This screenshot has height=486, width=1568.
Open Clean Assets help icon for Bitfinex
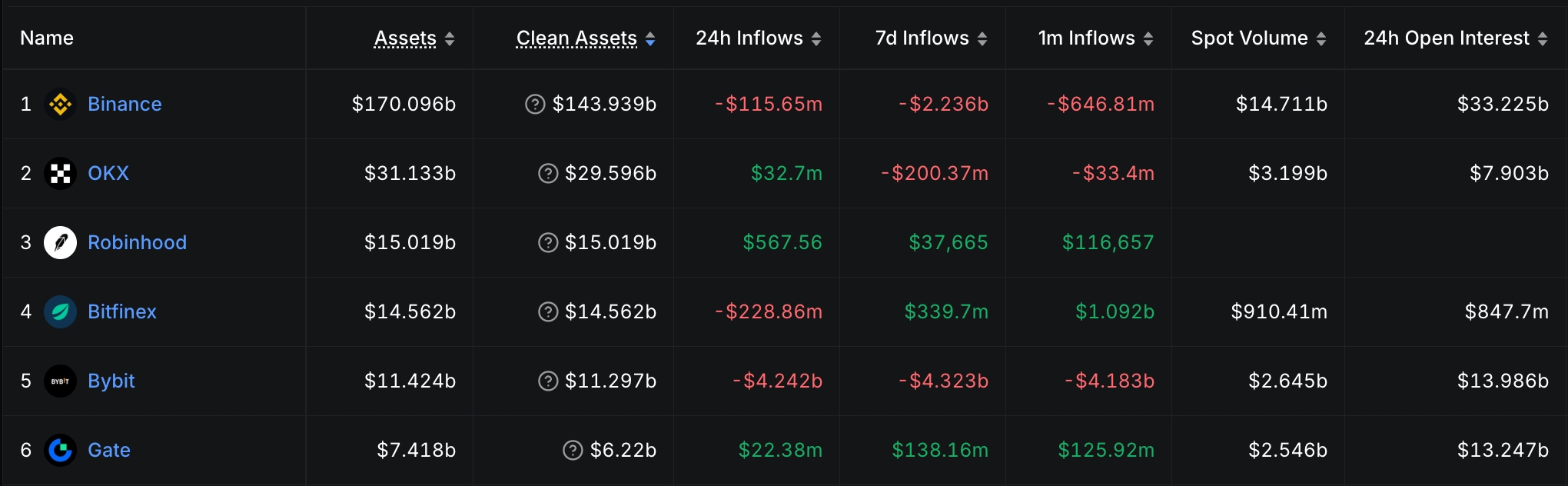click(x=548, y=311)
